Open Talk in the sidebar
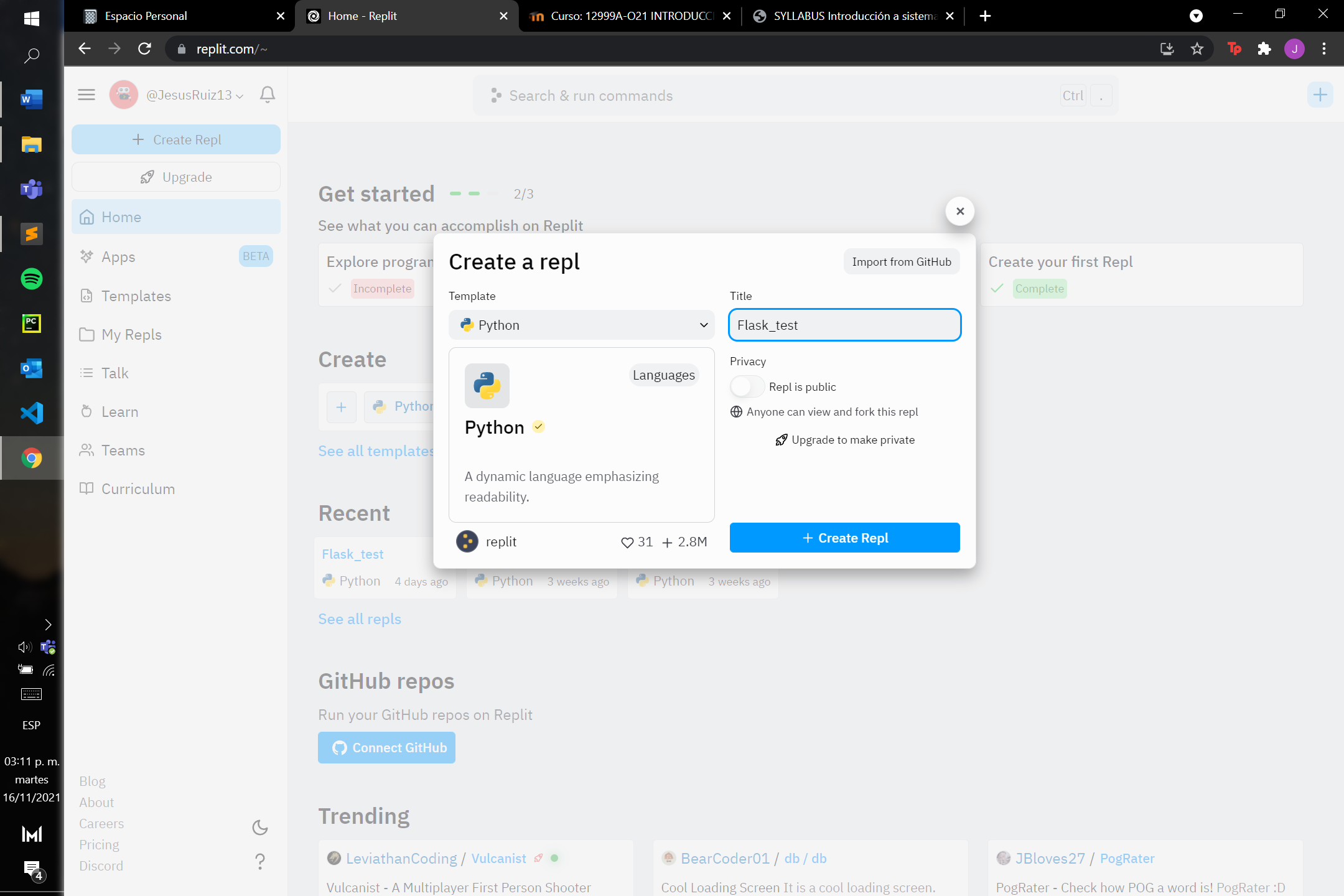This screenshot has height=896, width=1344. point(176,373)
